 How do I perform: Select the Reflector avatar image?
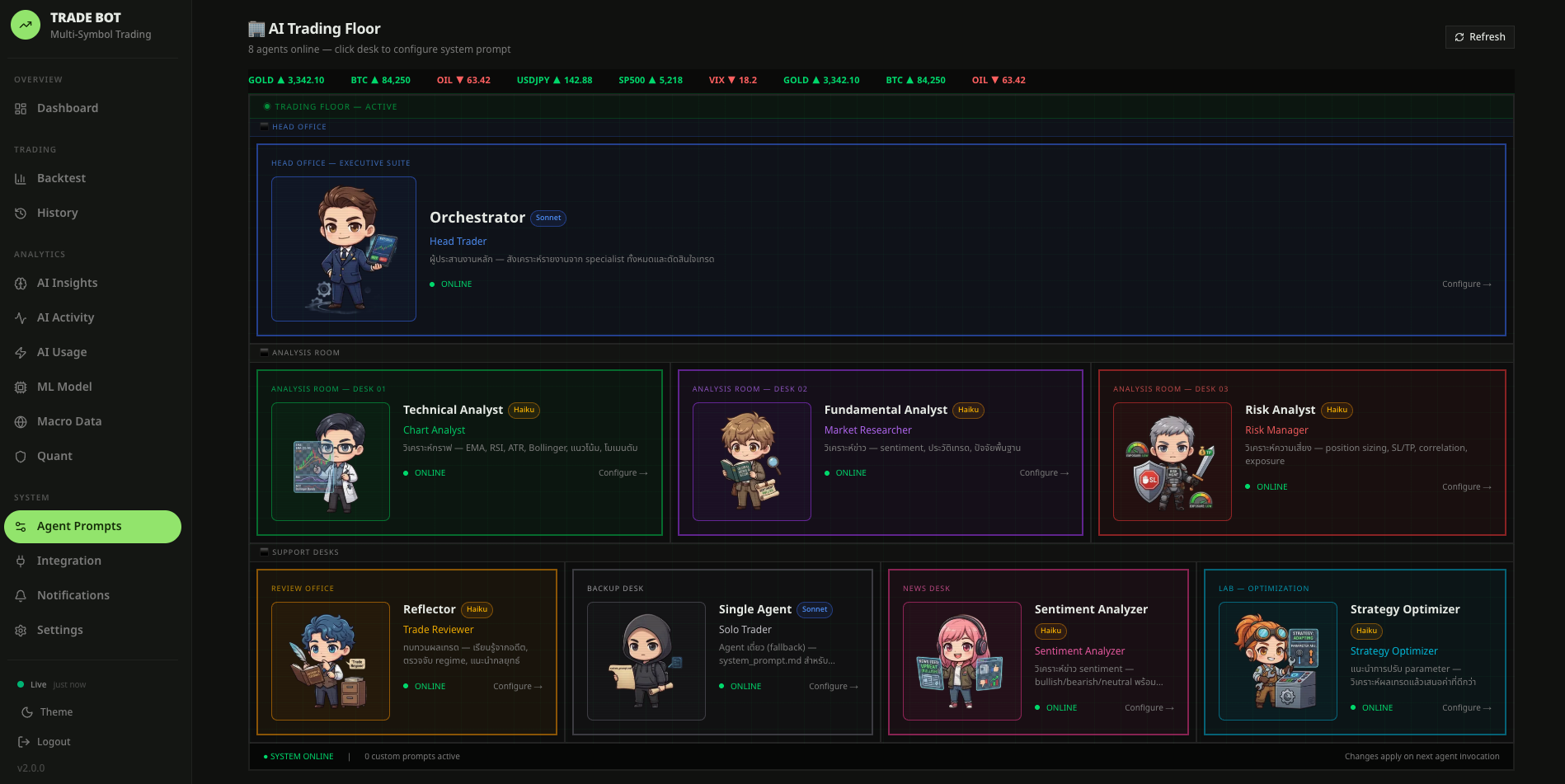coord(331,661)
